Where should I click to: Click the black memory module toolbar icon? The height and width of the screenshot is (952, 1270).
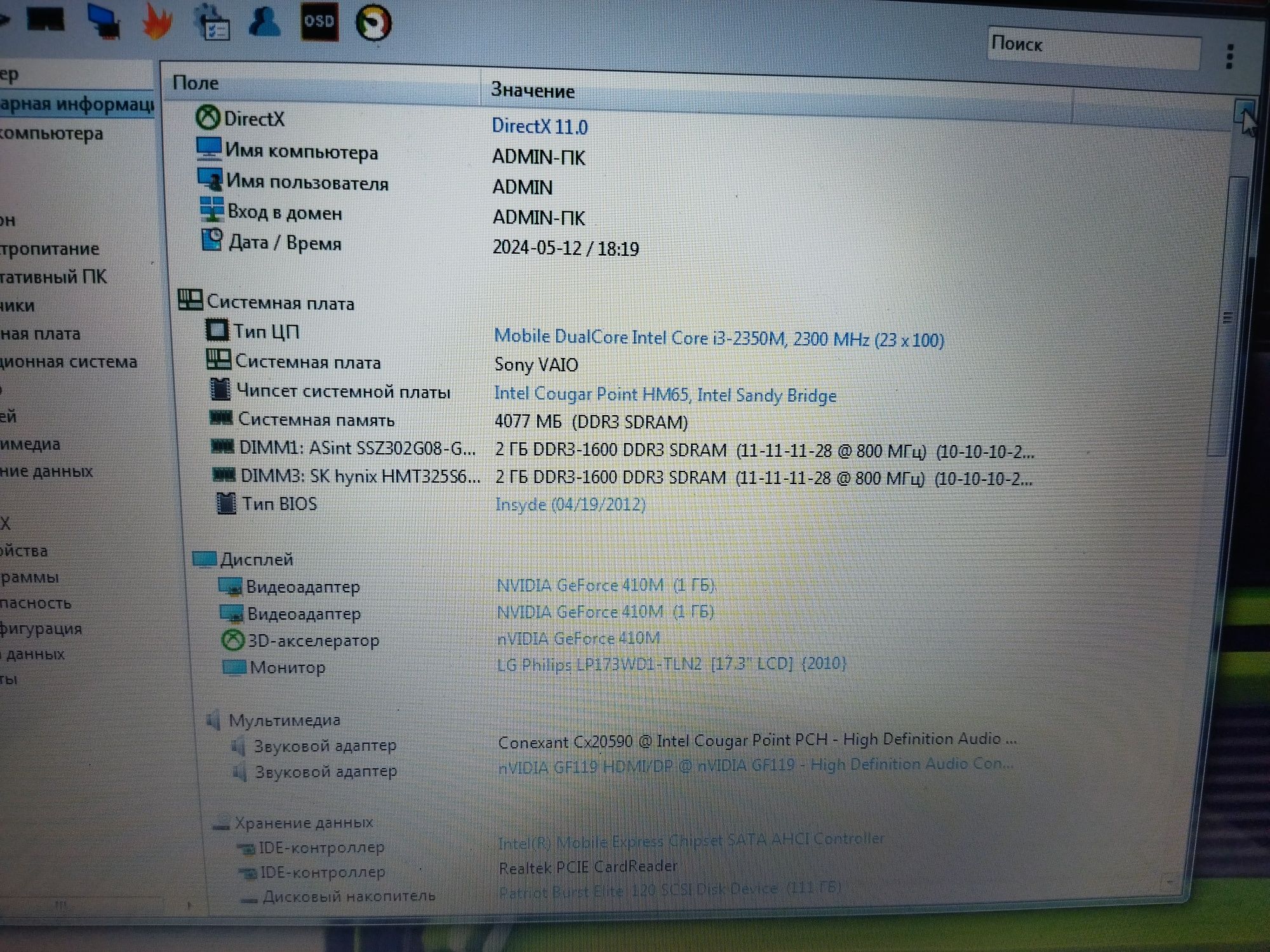pos(46,19)
